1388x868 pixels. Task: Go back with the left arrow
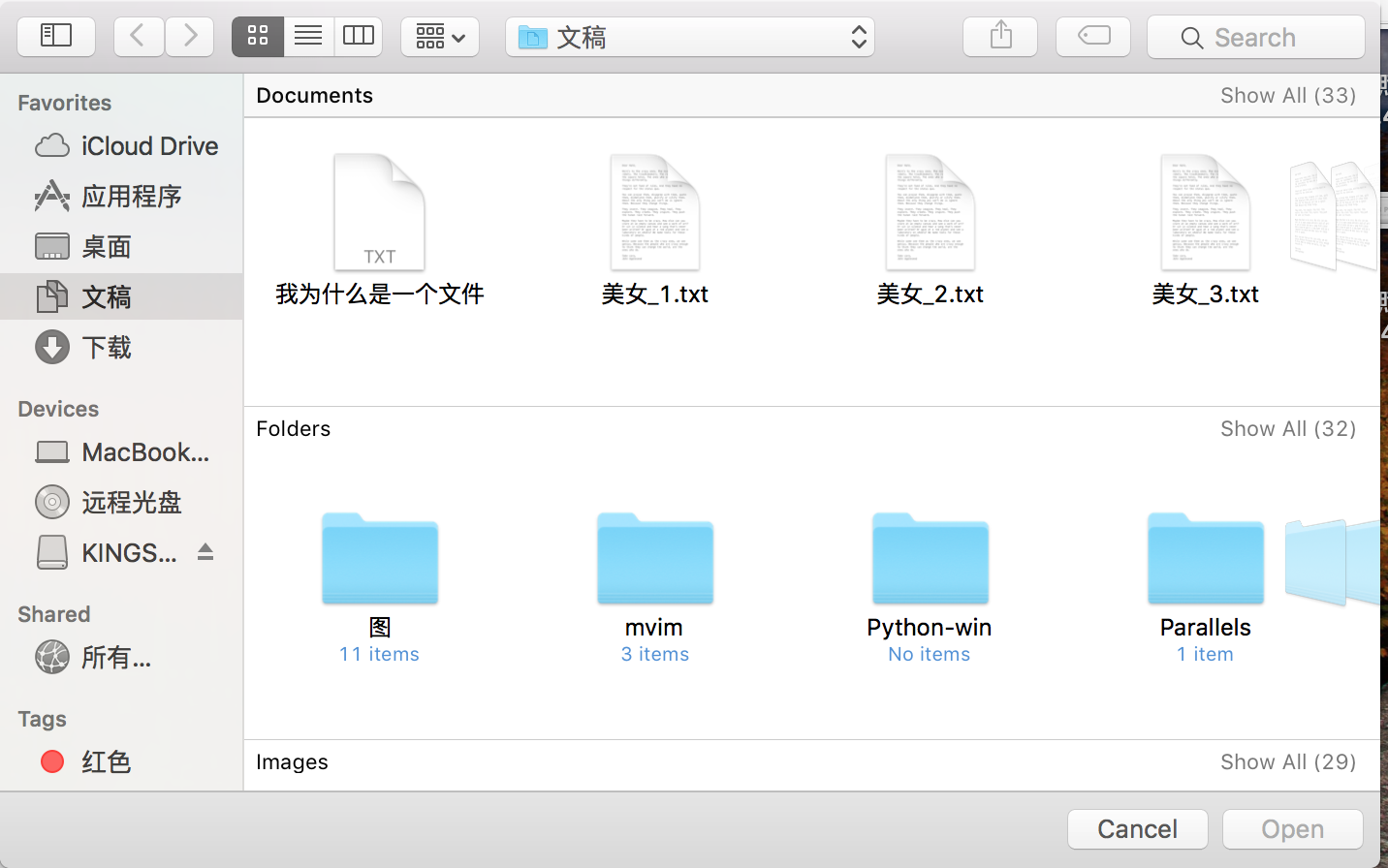pyautogui.click(x=139, y=37)
